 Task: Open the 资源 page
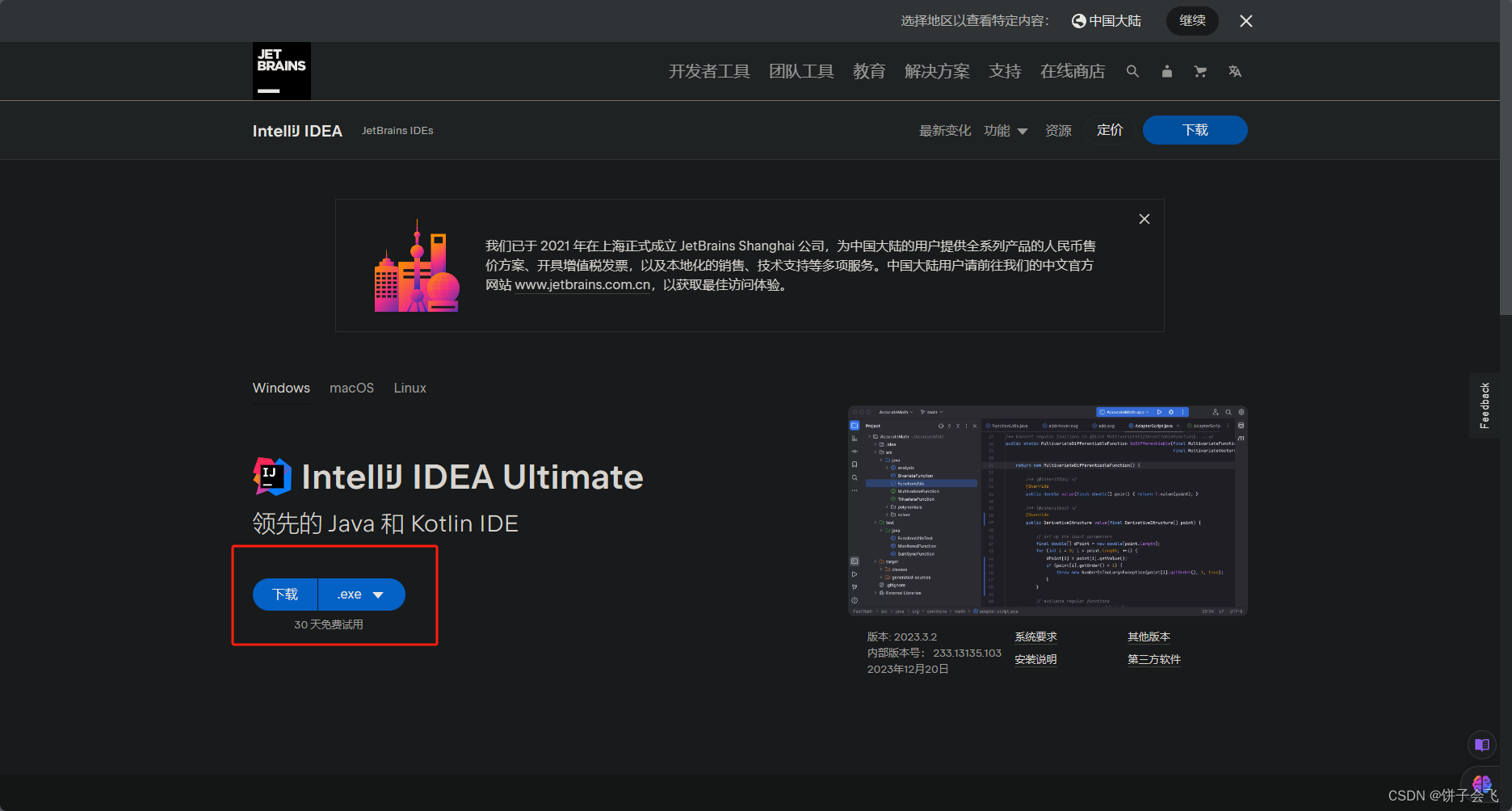(x=1058, y=131)
